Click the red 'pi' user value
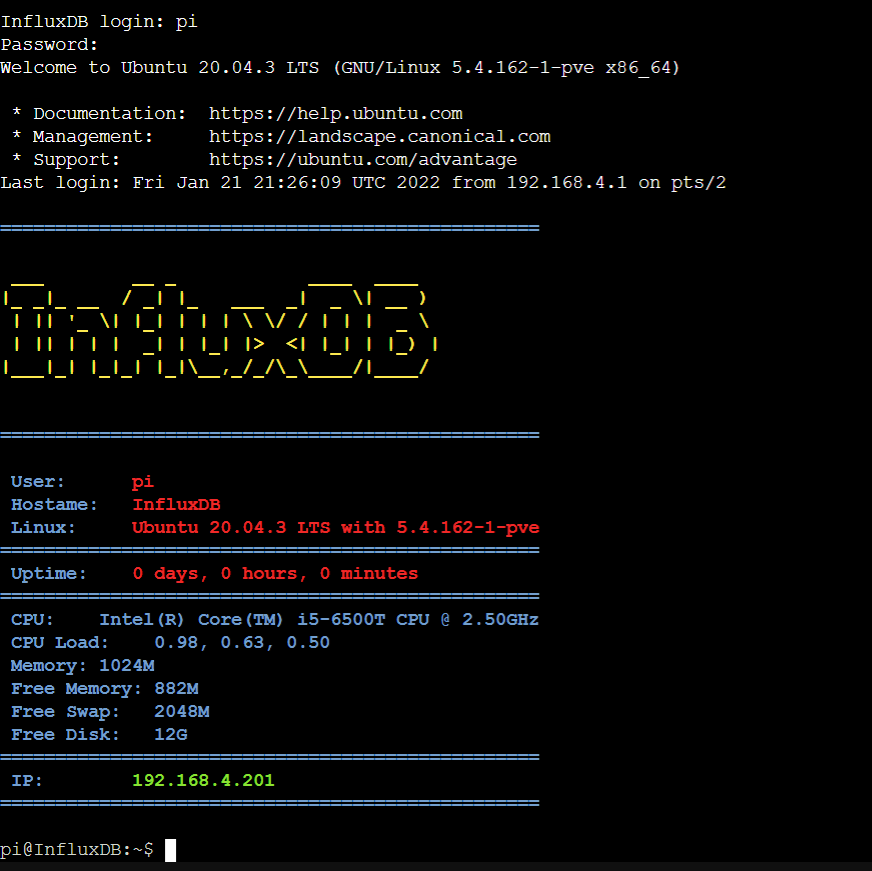 click(x=142, y=482)
